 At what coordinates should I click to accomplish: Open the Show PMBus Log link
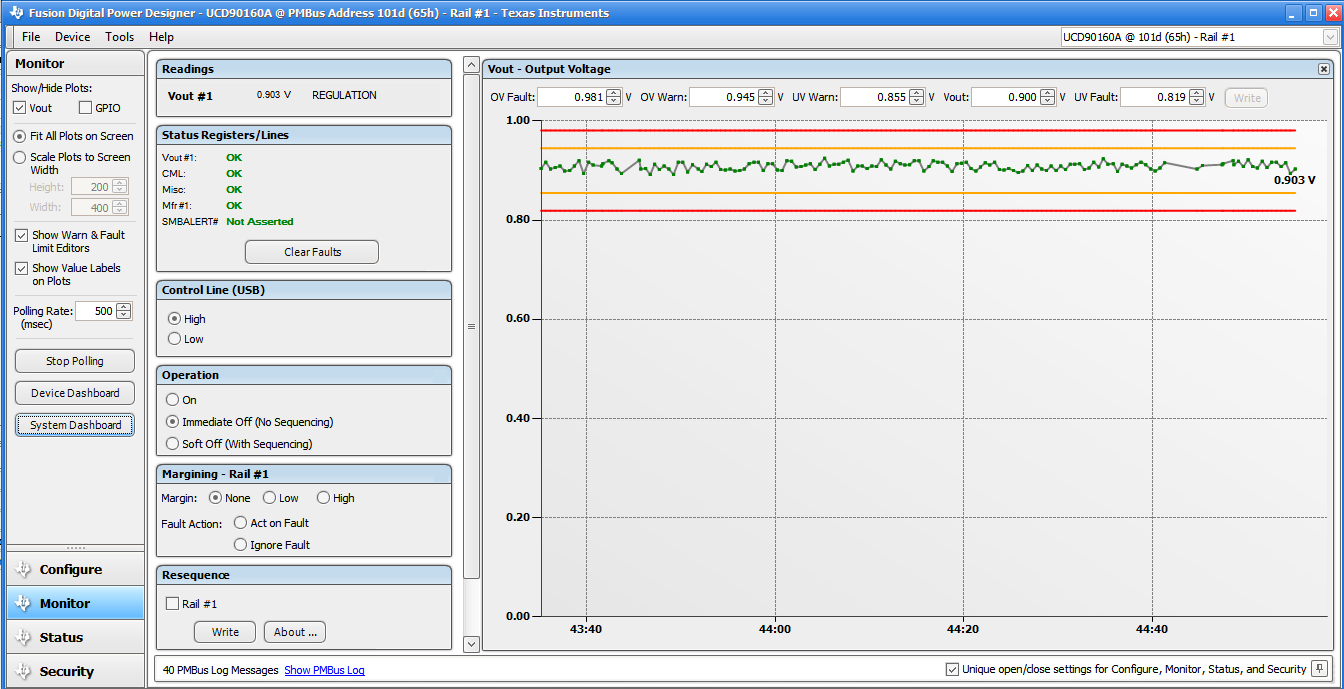pyautogui.click(x=324, y=670)
